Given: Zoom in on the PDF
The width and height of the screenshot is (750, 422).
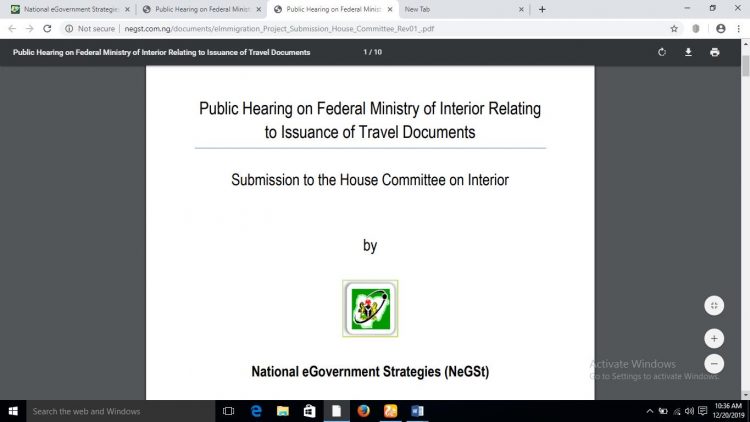Looking at the screenshot, I should coord(714,339).
